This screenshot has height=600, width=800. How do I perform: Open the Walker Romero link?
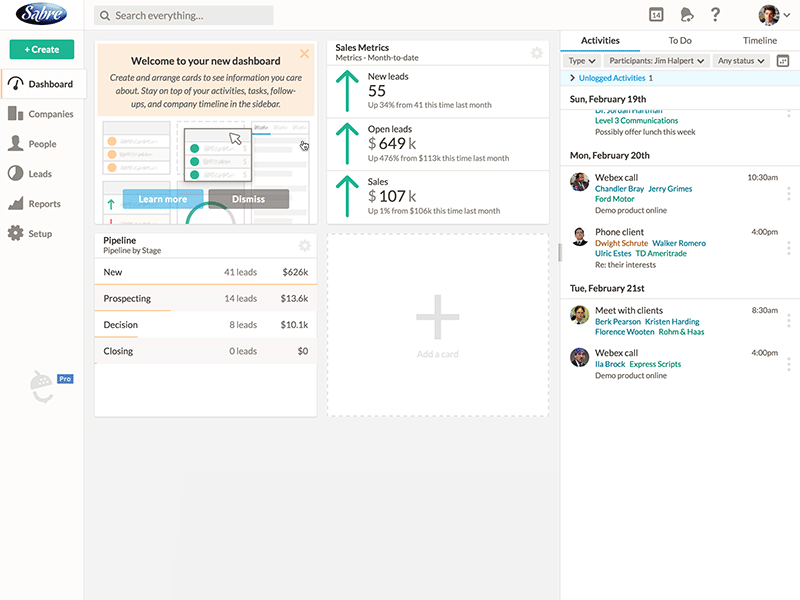pos(679,243)
